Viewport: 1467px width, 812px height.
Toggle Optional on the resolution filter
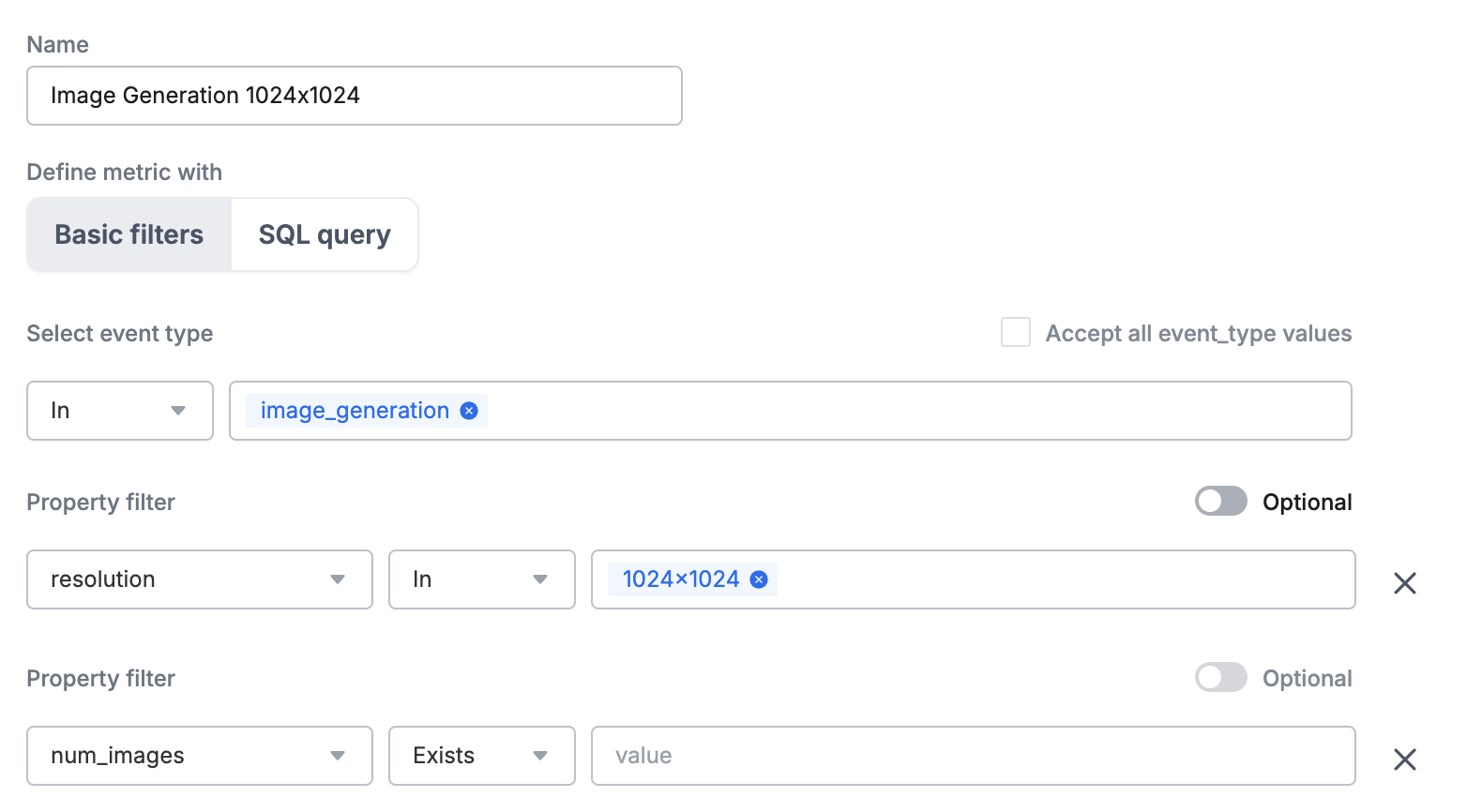1220,502
